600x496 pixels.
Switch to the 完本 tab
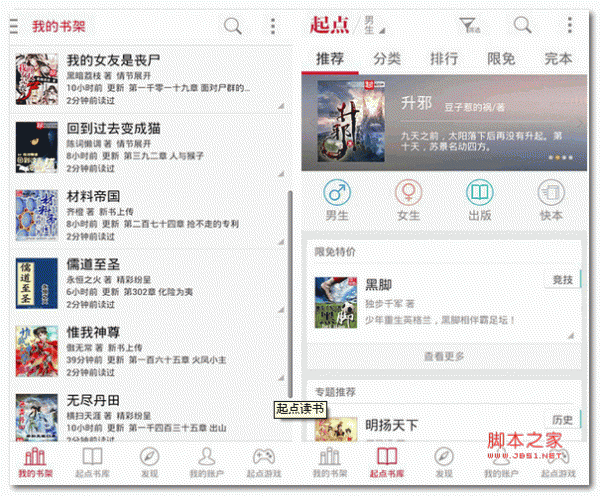click(558, 59)
